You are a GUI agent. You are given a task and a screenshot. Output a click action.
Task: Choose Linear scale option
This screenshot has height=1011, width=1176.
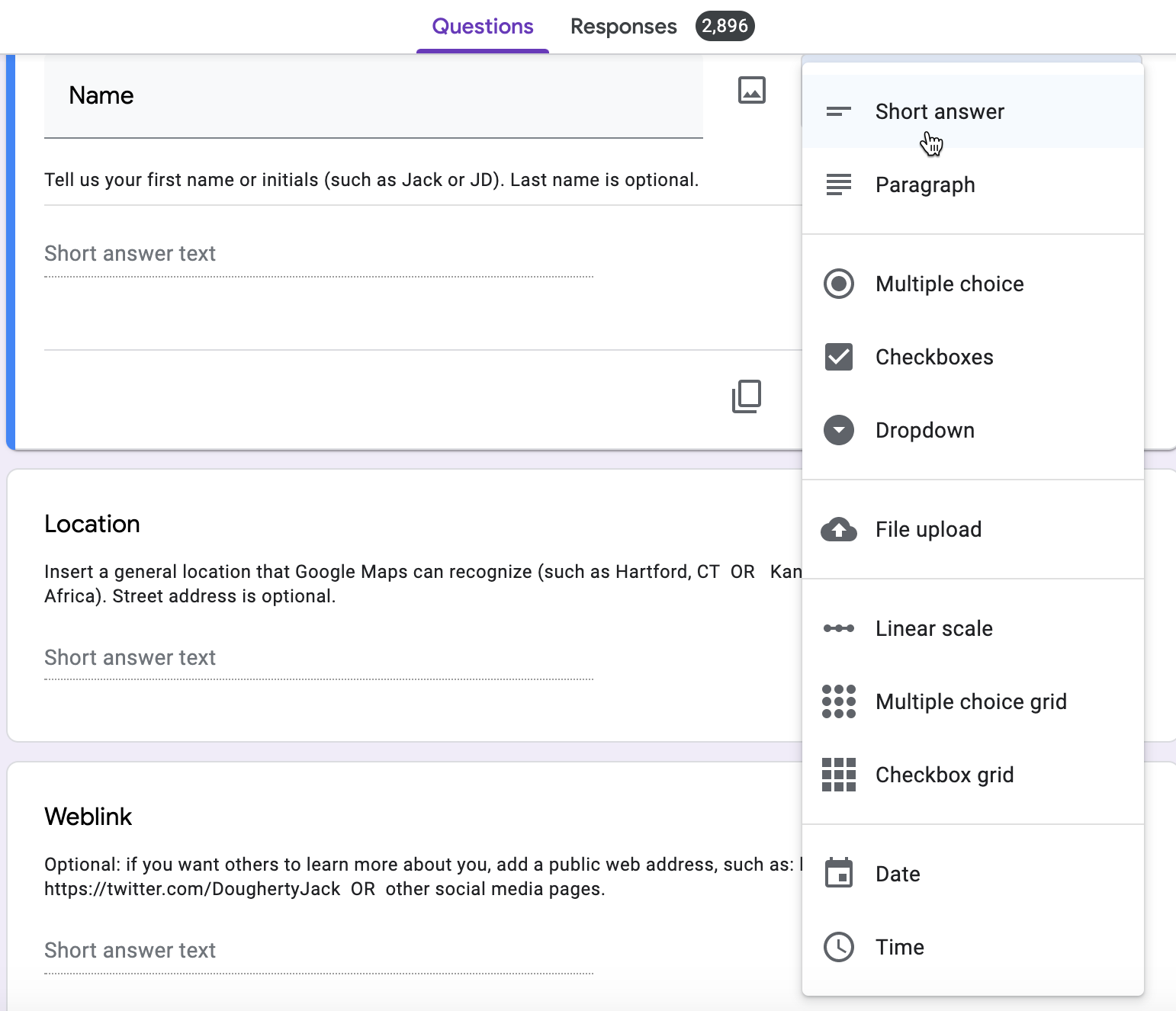point(973,628)
